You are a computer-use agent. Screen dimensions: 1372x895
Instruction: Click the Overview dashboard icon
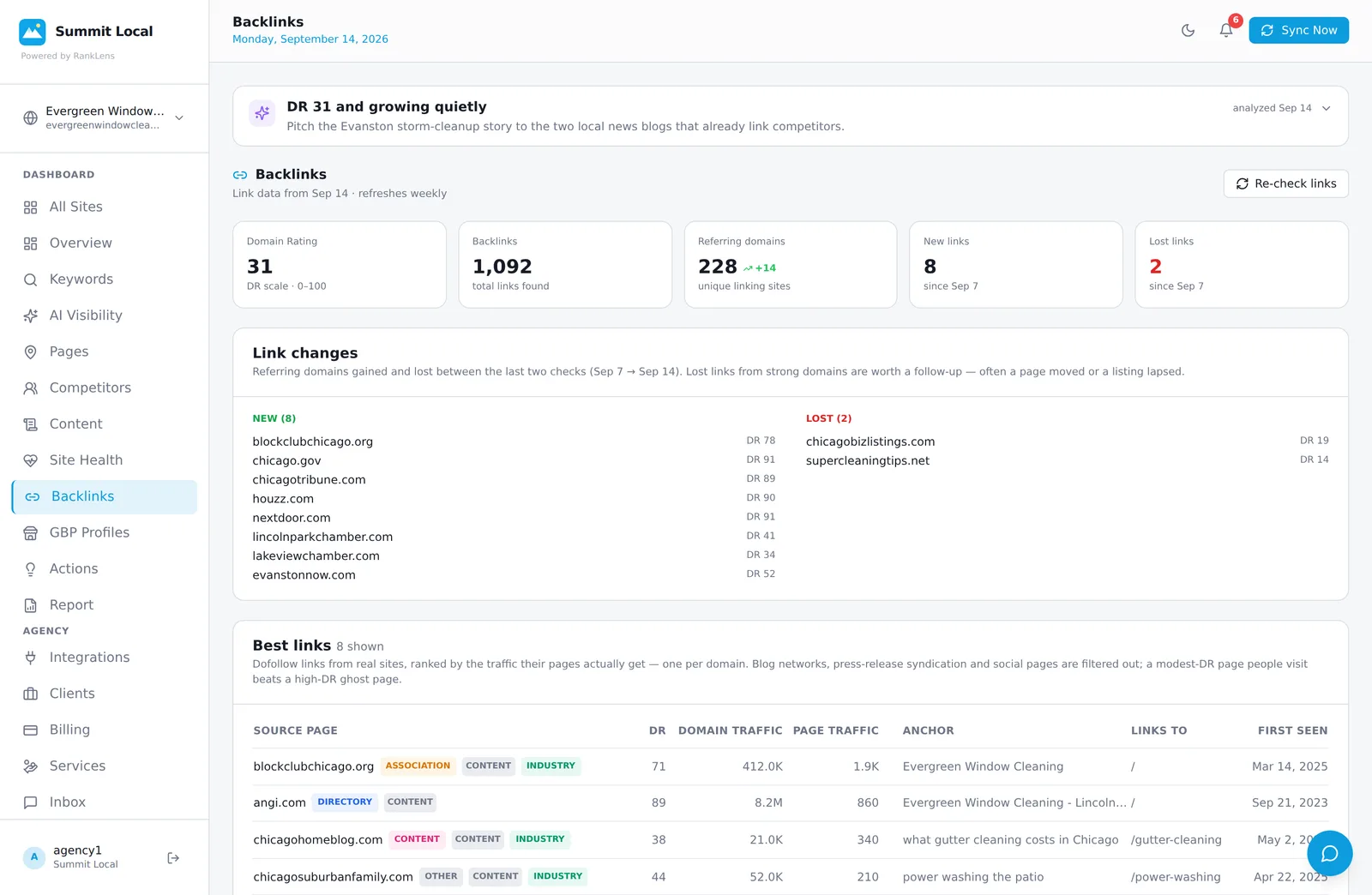(31, 243)
